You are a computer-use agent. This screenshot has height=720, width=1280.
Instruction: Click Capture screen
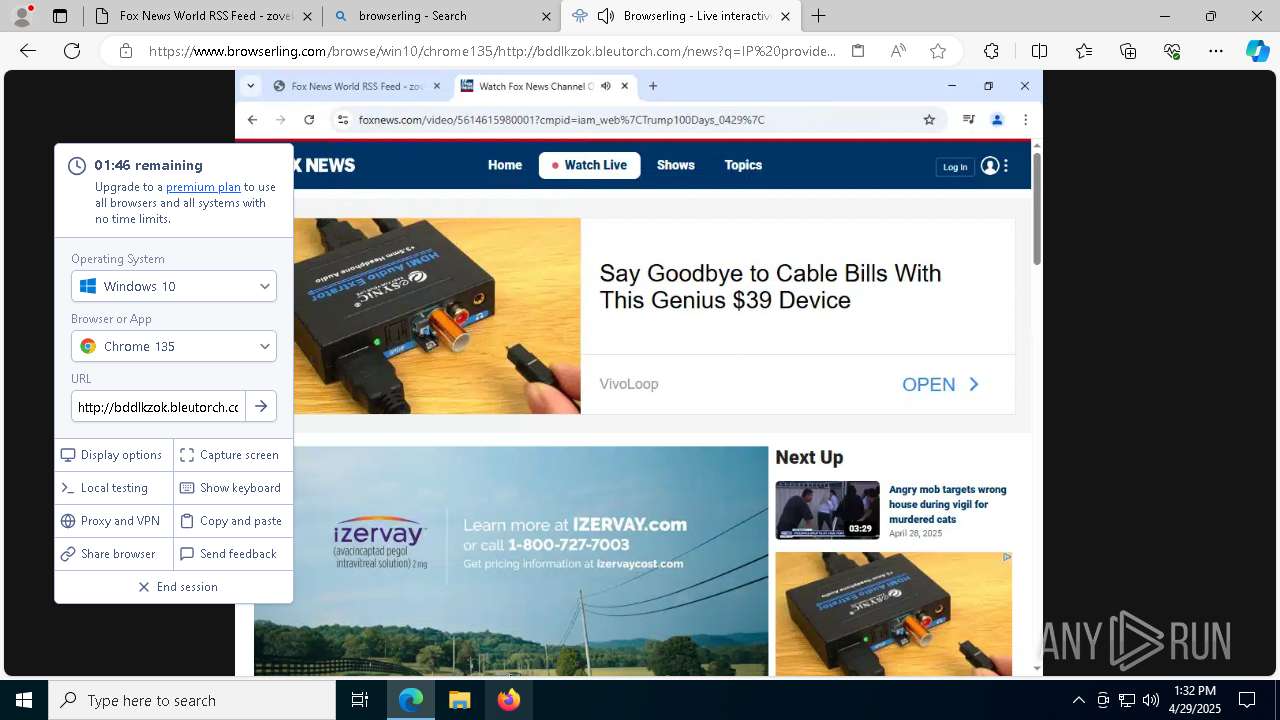232,455
